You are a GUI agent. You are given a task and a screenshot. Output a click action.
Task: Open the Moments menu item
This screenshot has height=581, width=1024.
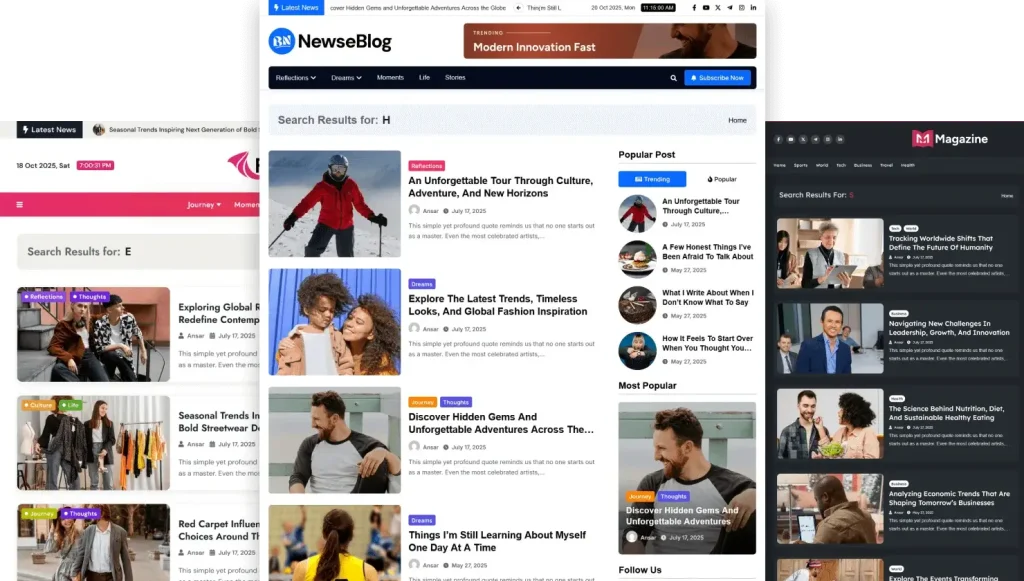tap(390, 78)
